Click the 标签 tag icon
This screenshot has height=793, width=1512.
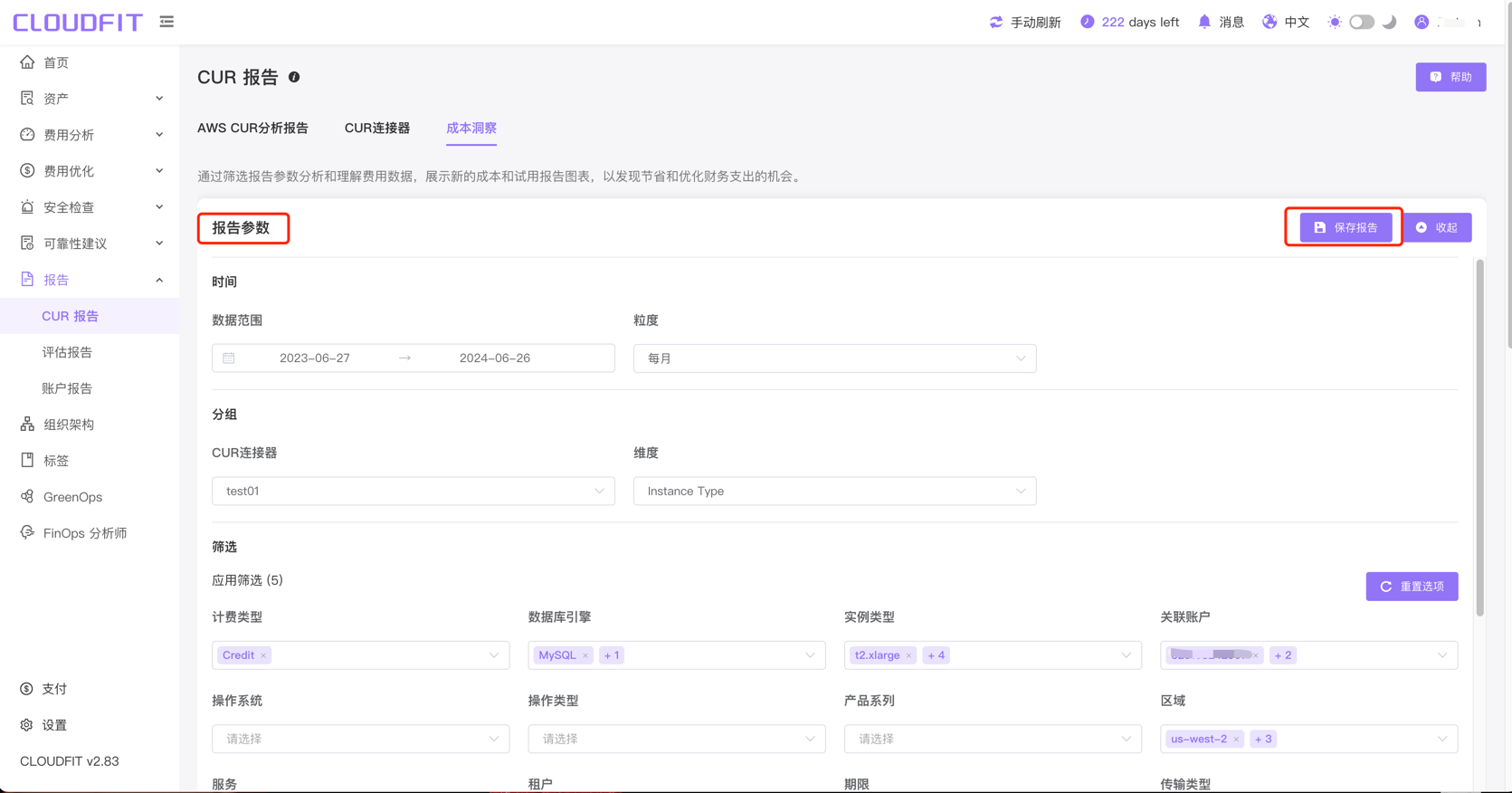27,460
